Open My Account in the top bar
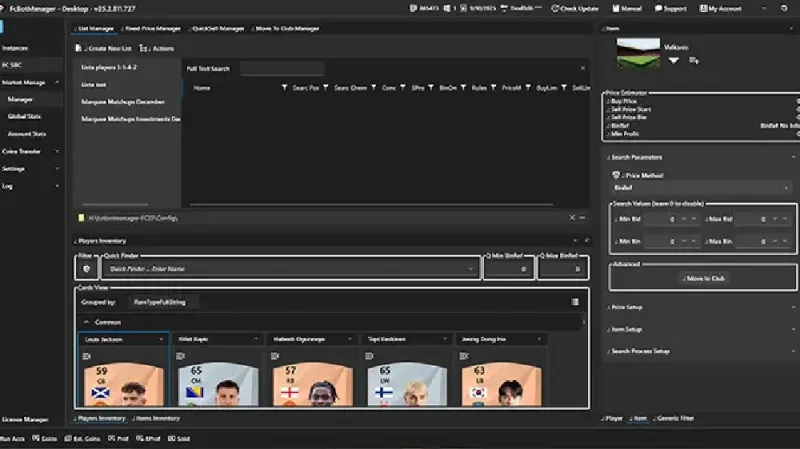The height and width of the screenshot is (449, 800). point(700,8)
